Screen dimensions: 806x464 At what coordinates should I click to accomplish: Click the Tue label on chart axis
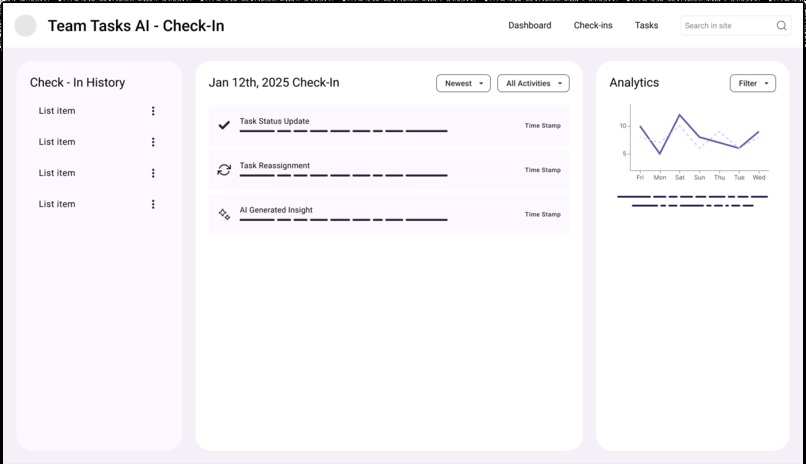(x=739, y=177)
